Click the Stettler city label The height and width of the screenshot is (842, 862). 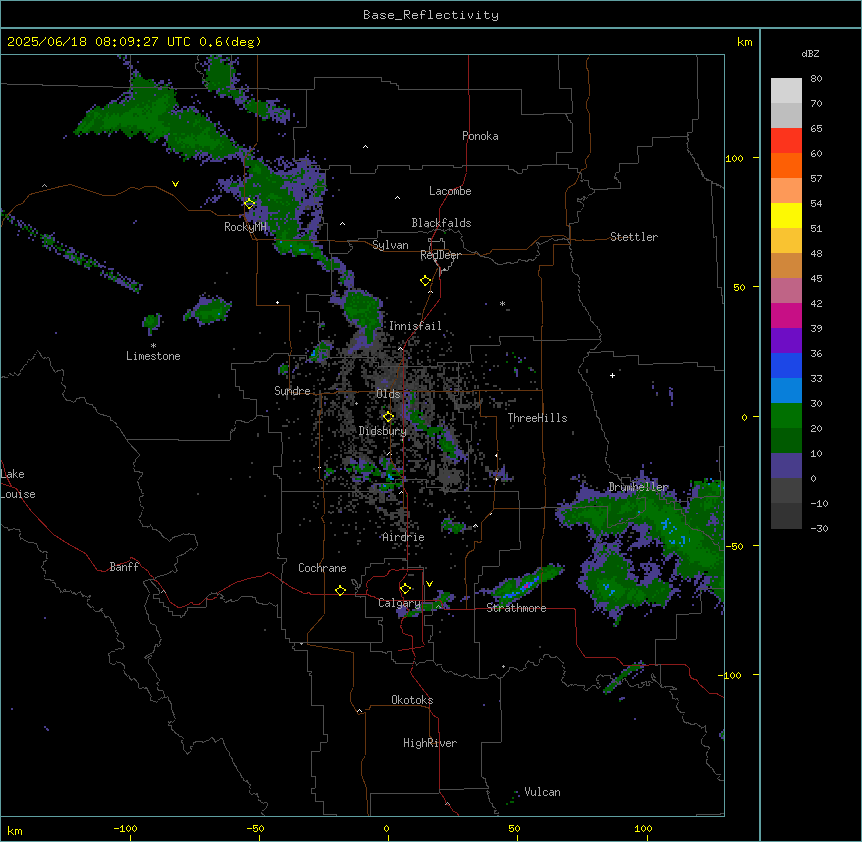click(x=634, y=237)
